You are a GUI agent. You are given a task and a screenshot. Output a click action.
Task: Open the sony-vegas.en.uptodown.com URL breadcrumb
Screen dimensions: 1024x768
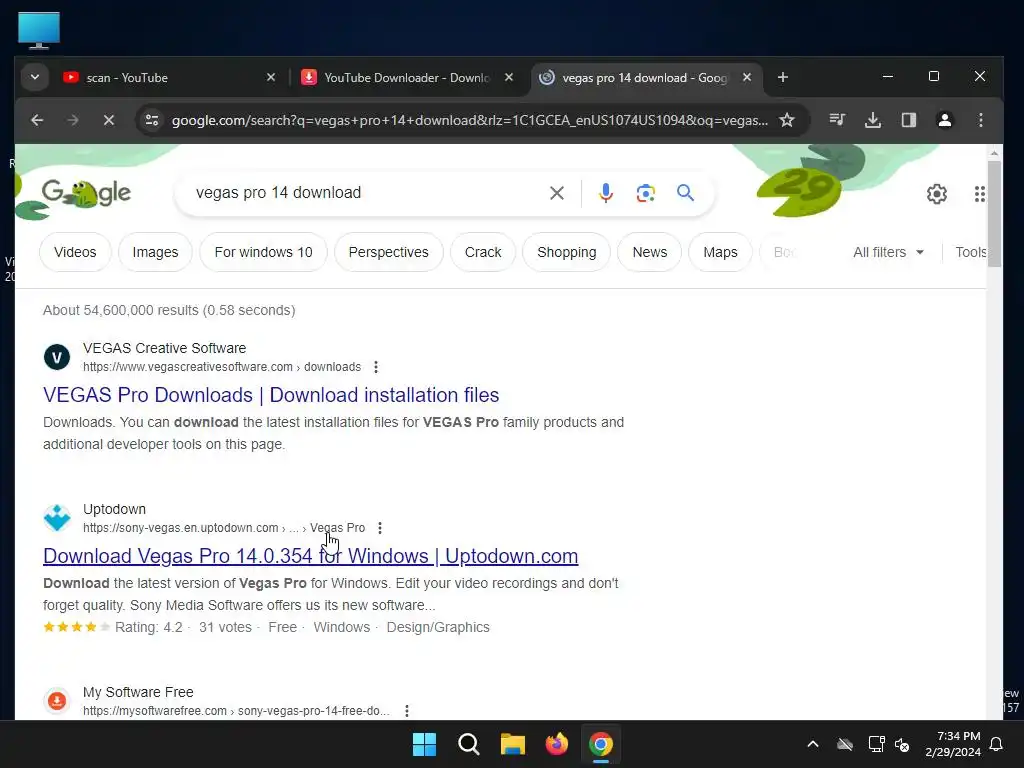(224, 528)
